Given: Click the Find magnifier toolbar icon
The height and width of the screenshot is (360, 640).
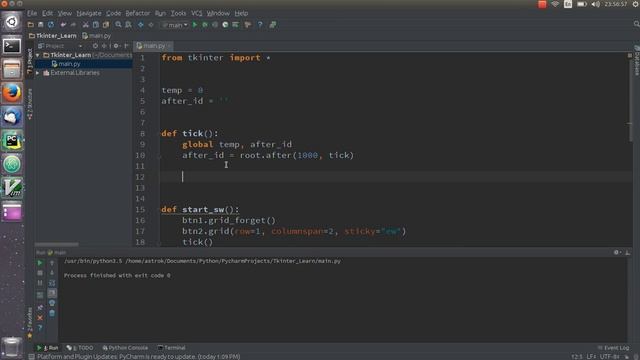Looking at the screenshot, I should pyautogui.click(x=118, y=25).
